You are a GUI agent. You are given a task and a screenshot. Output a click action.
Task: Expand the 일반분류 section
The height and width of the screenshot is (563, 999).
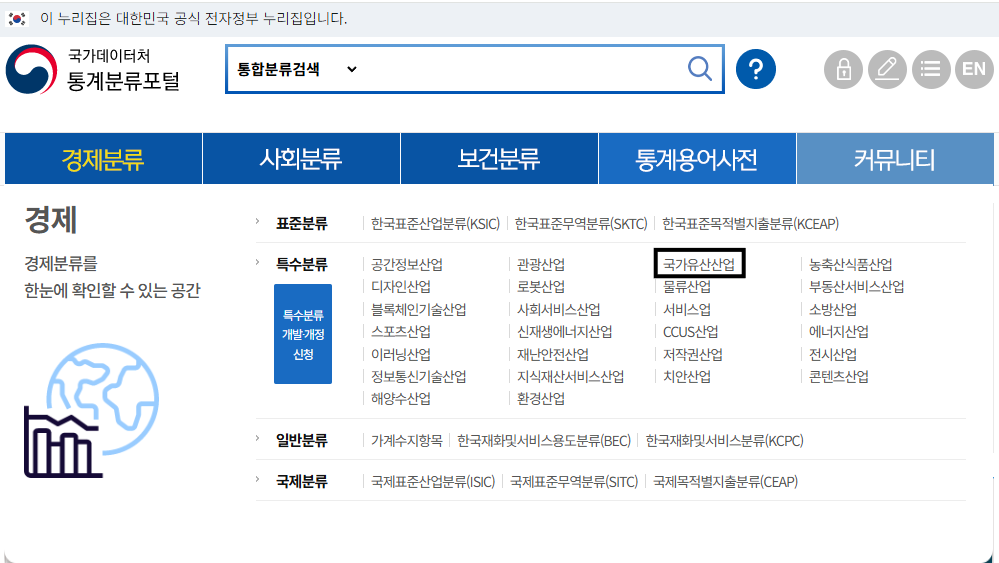(301, 440)
